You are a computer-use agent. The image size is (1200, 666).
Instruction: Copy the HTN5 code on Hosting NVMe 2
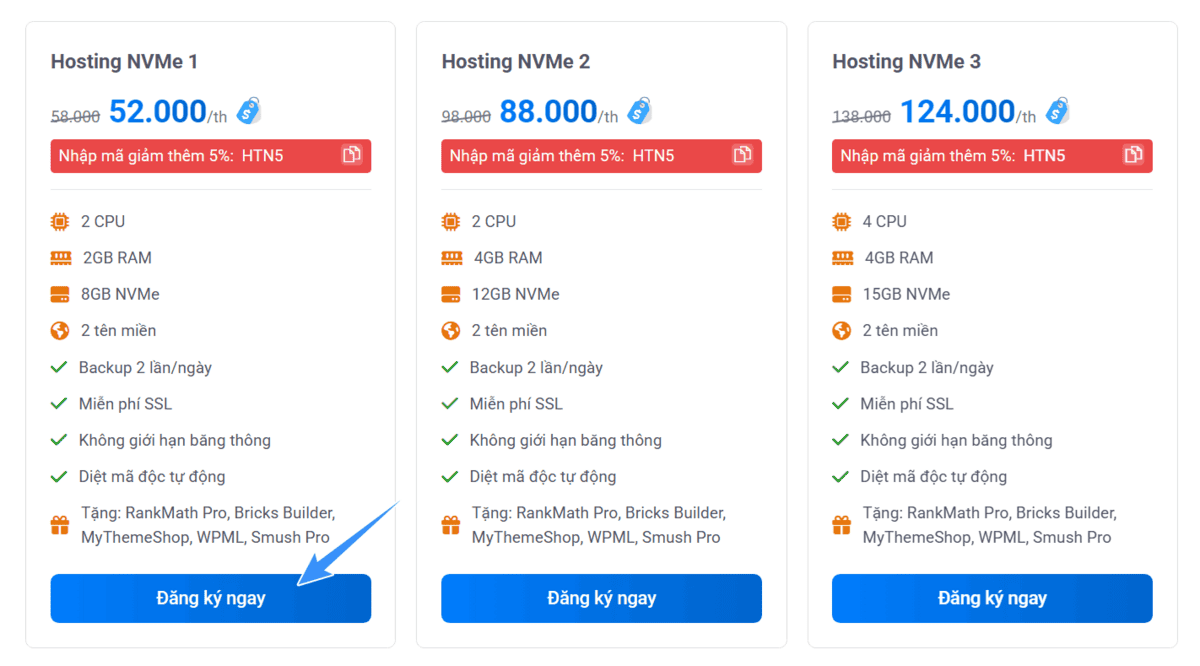(742, 155)
